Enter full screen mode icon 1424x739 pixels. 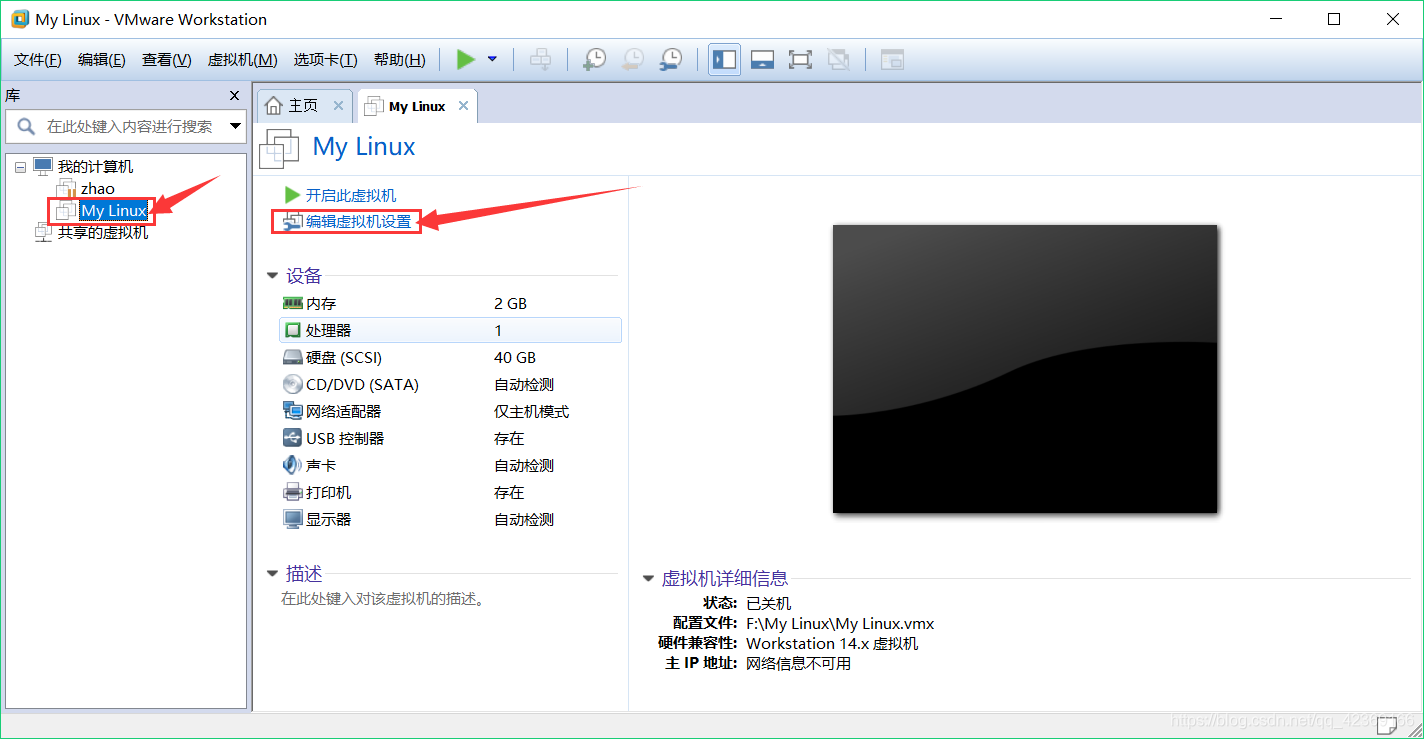pyautogui.click(x=800, y=60)
